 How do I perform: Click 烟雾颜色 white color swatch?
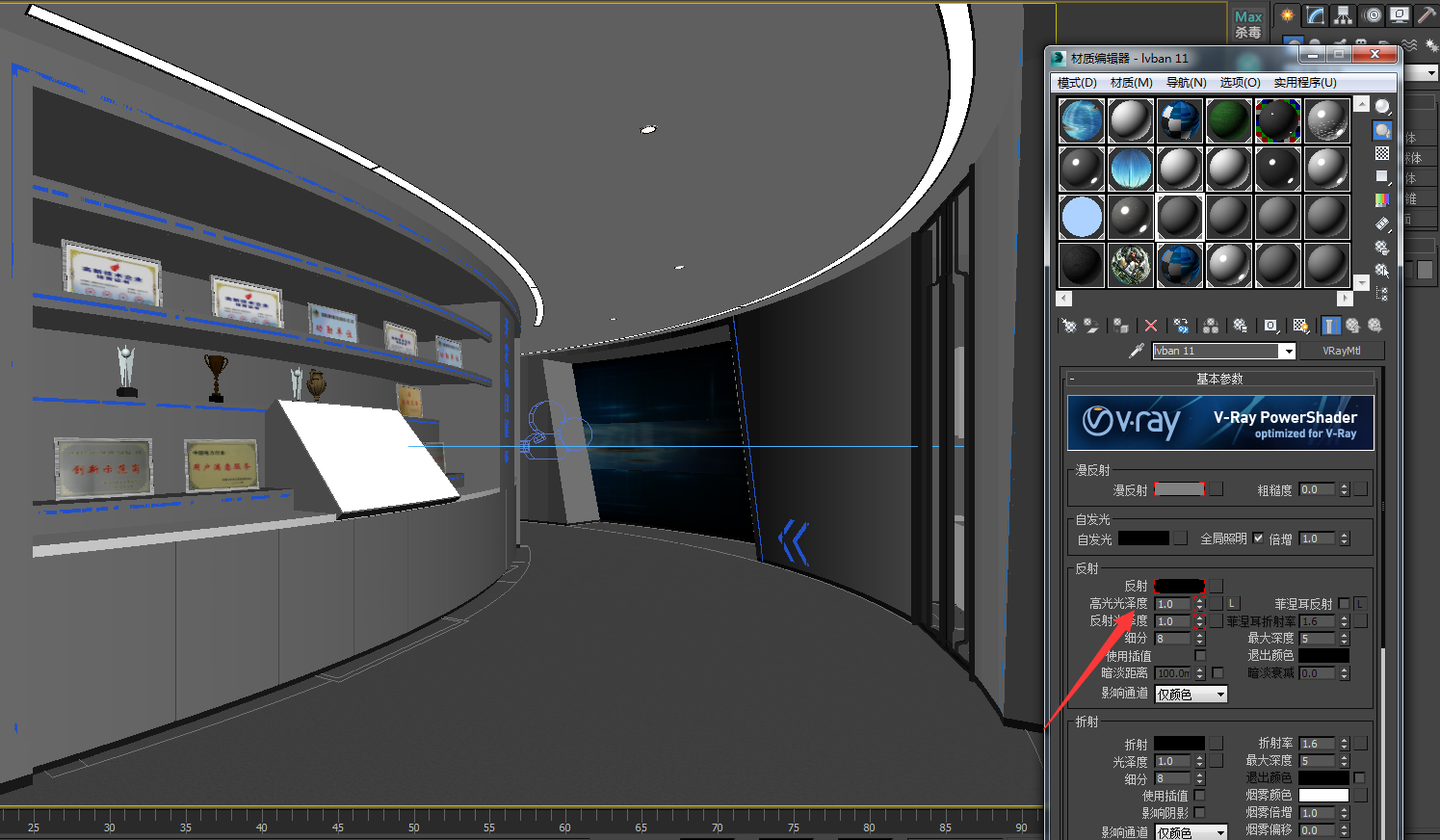pyautogui.click(x=1324, y=795)
